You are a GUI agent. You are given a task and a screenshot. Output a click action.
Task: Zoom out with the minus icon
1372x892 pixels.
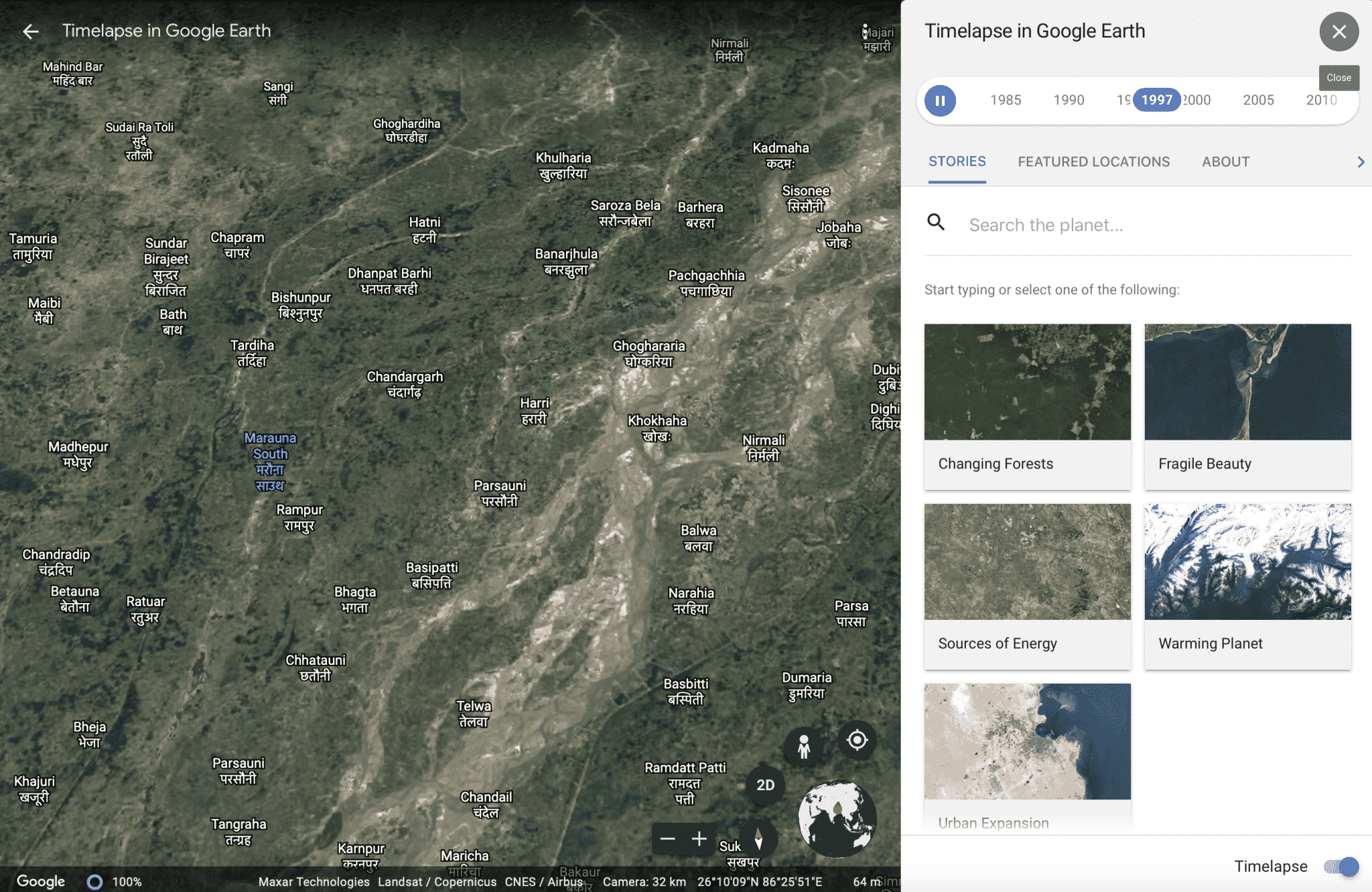tap(667, 839)
